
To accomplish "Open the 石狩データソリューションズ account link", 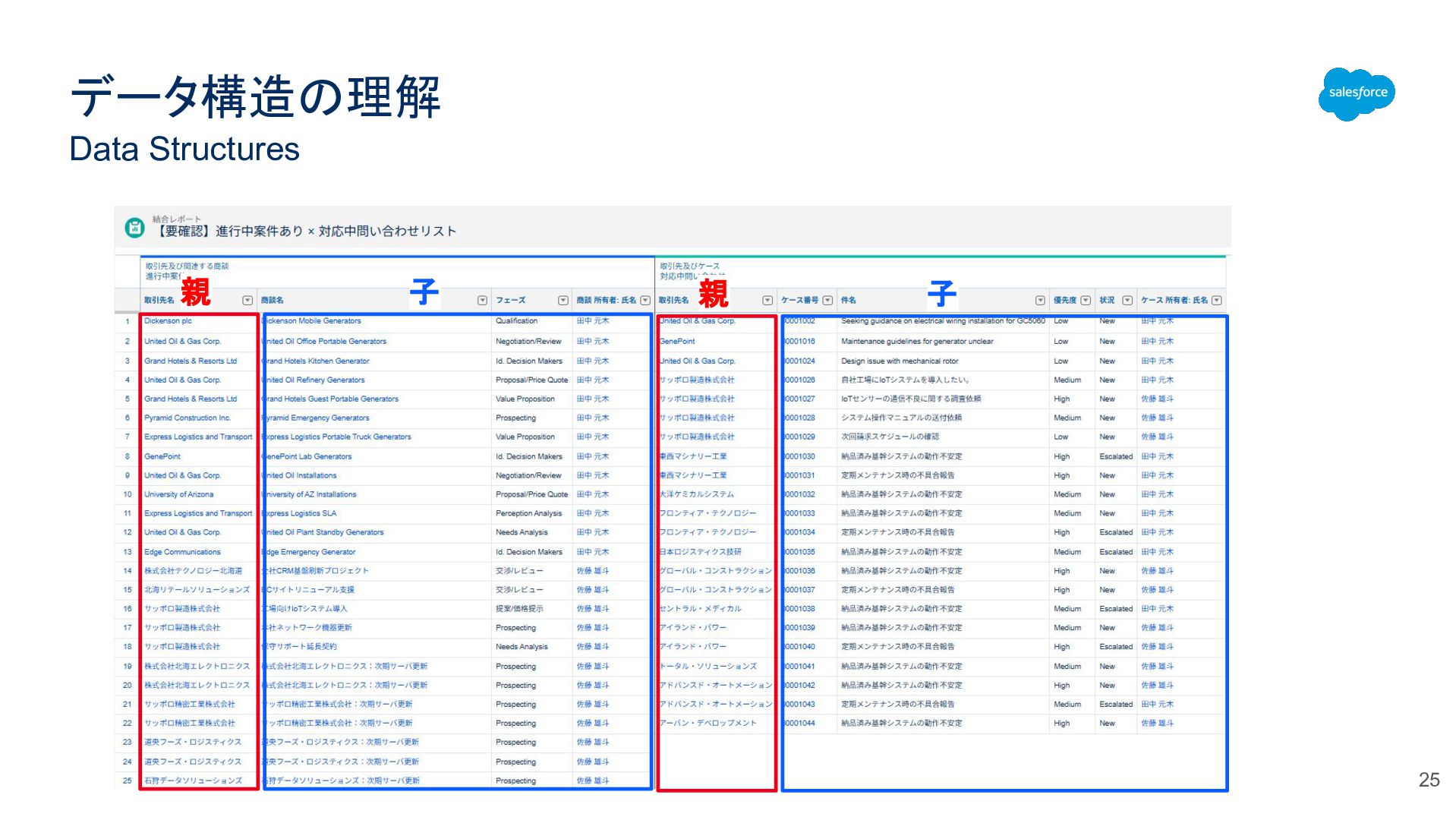I will (194, 781).
